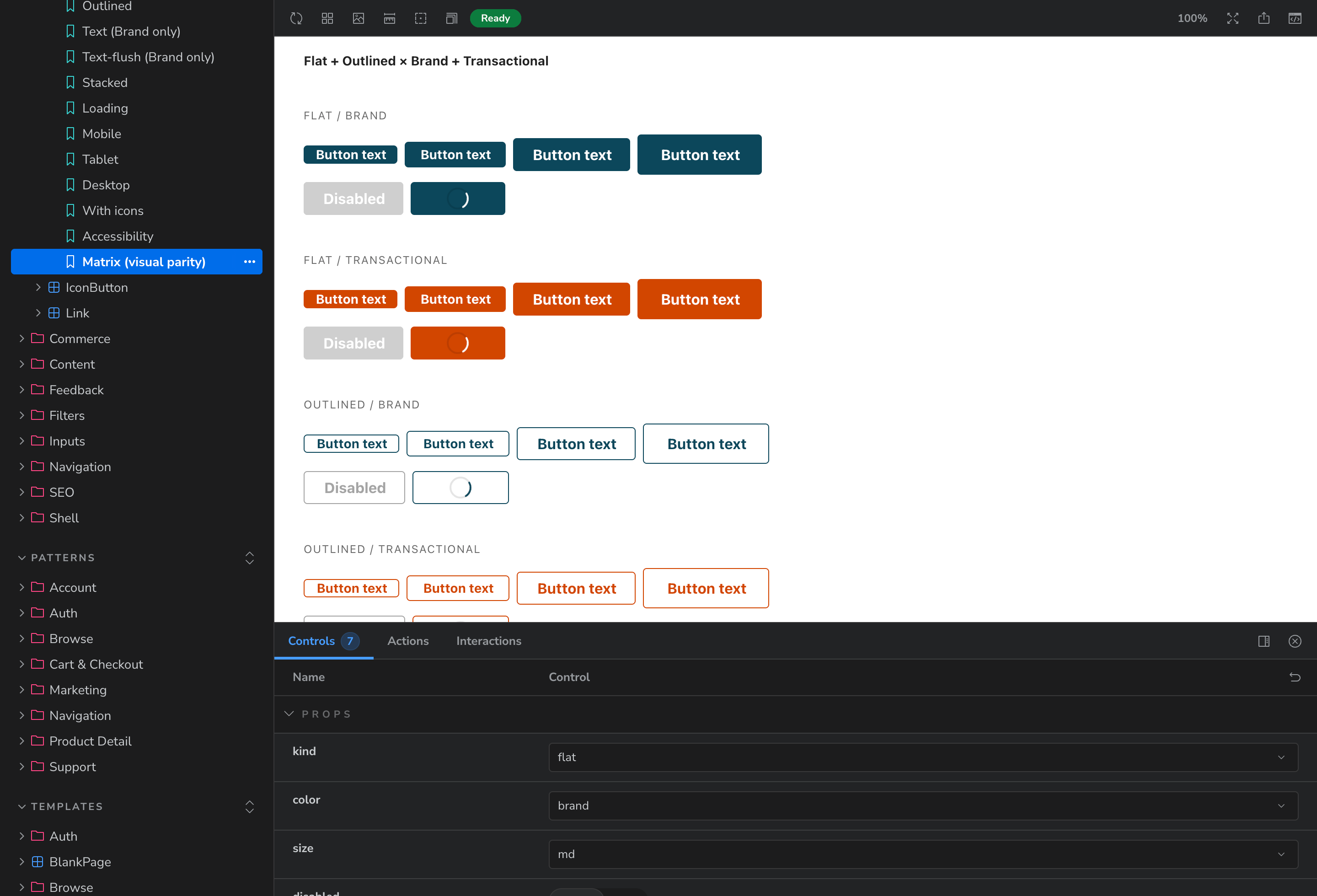Click the dark teal loading spinner button
Screen dimensions: 1317x896
point(458,199)
